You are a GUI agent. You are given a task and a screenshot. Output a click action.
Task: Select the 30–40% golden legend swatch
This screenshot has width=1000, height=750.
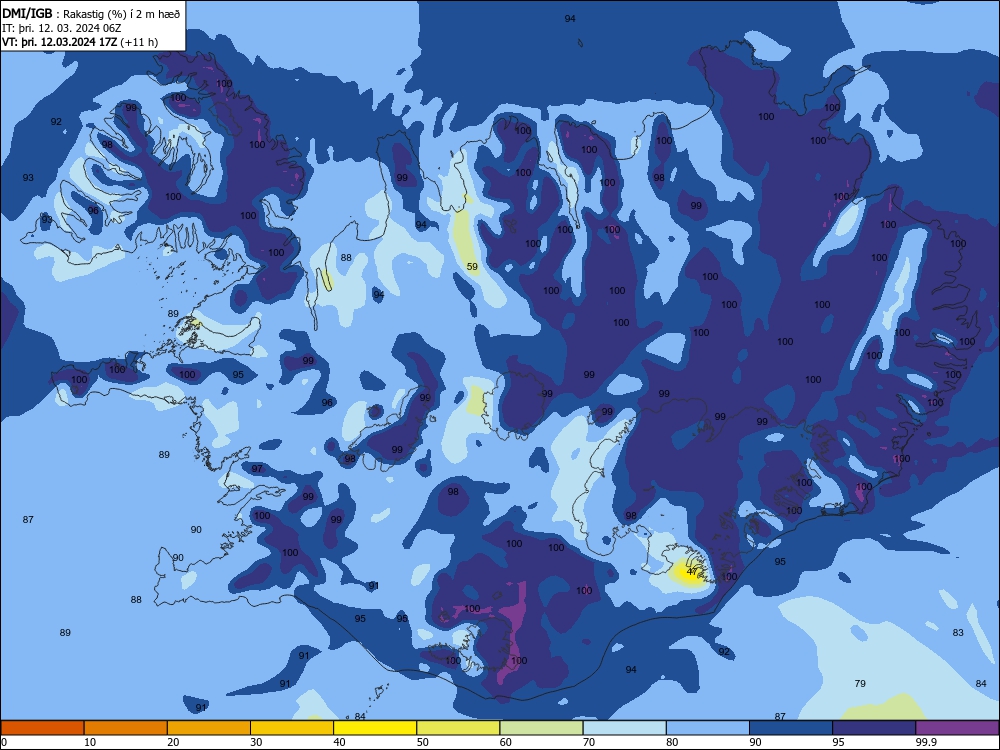pos(292,728)
